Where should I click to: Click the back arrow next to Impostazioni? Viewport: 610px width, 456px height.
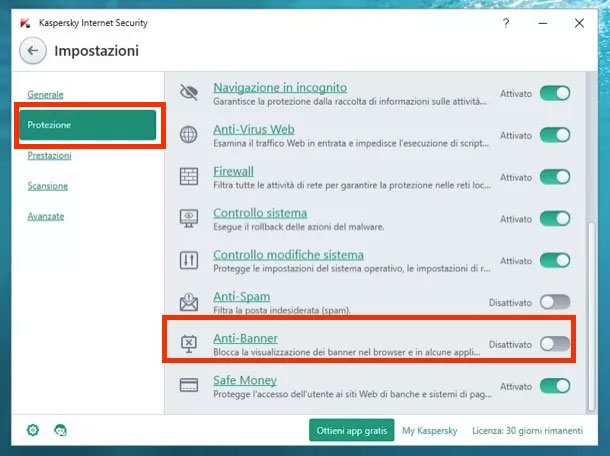pos(34,50)
